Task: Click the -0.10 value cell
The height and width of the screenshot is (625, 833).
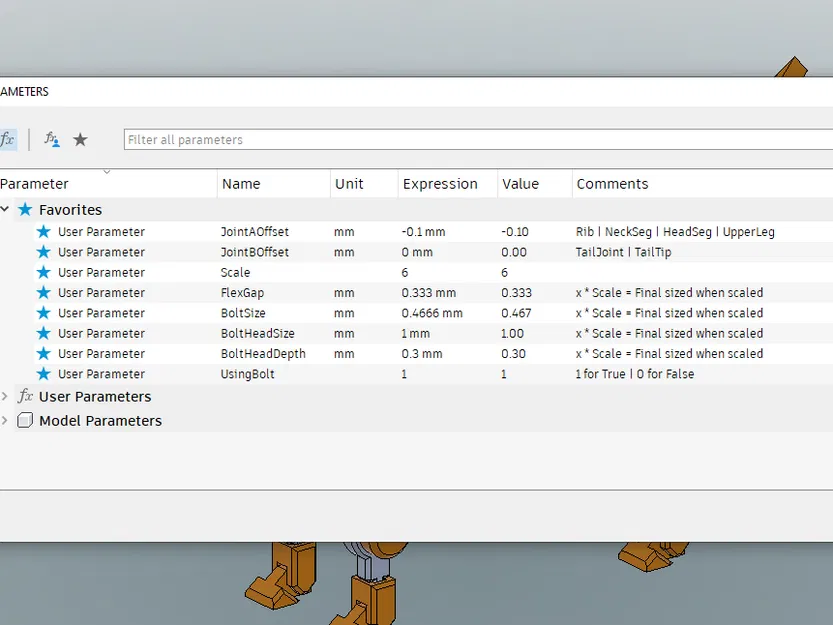Action: pyautogui.click(x=515, y=232)
